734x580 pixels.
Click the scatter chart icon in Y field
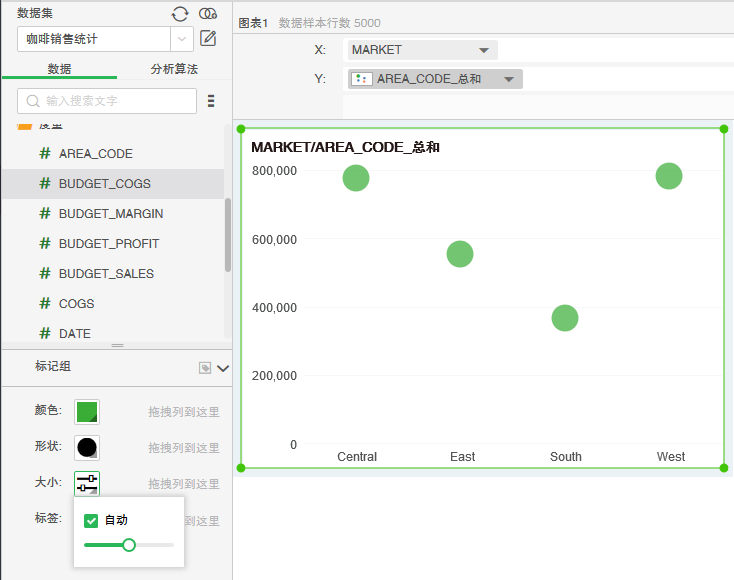362,79
